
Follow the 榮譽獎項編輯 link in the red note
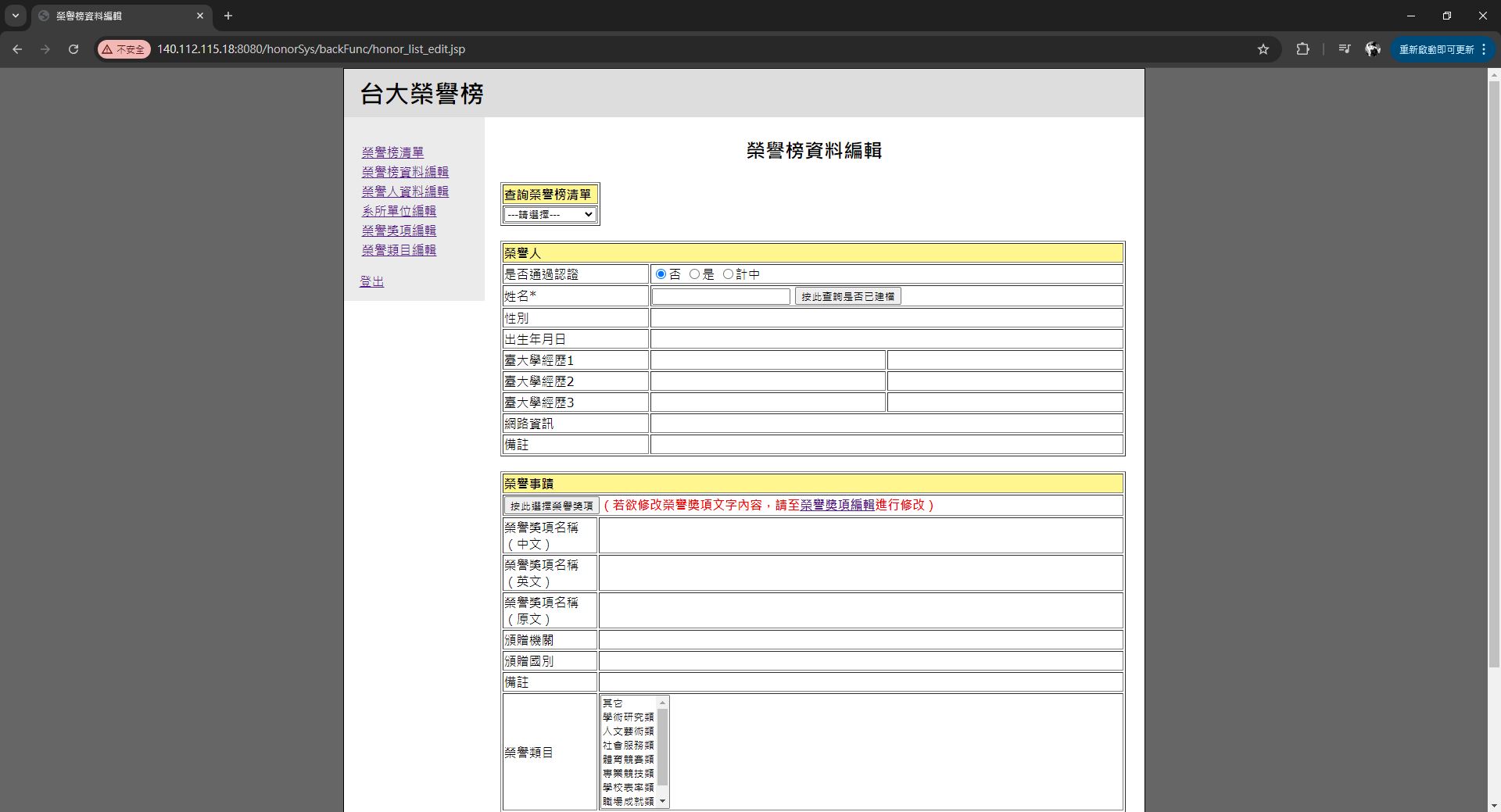click(x=837, y=505)
